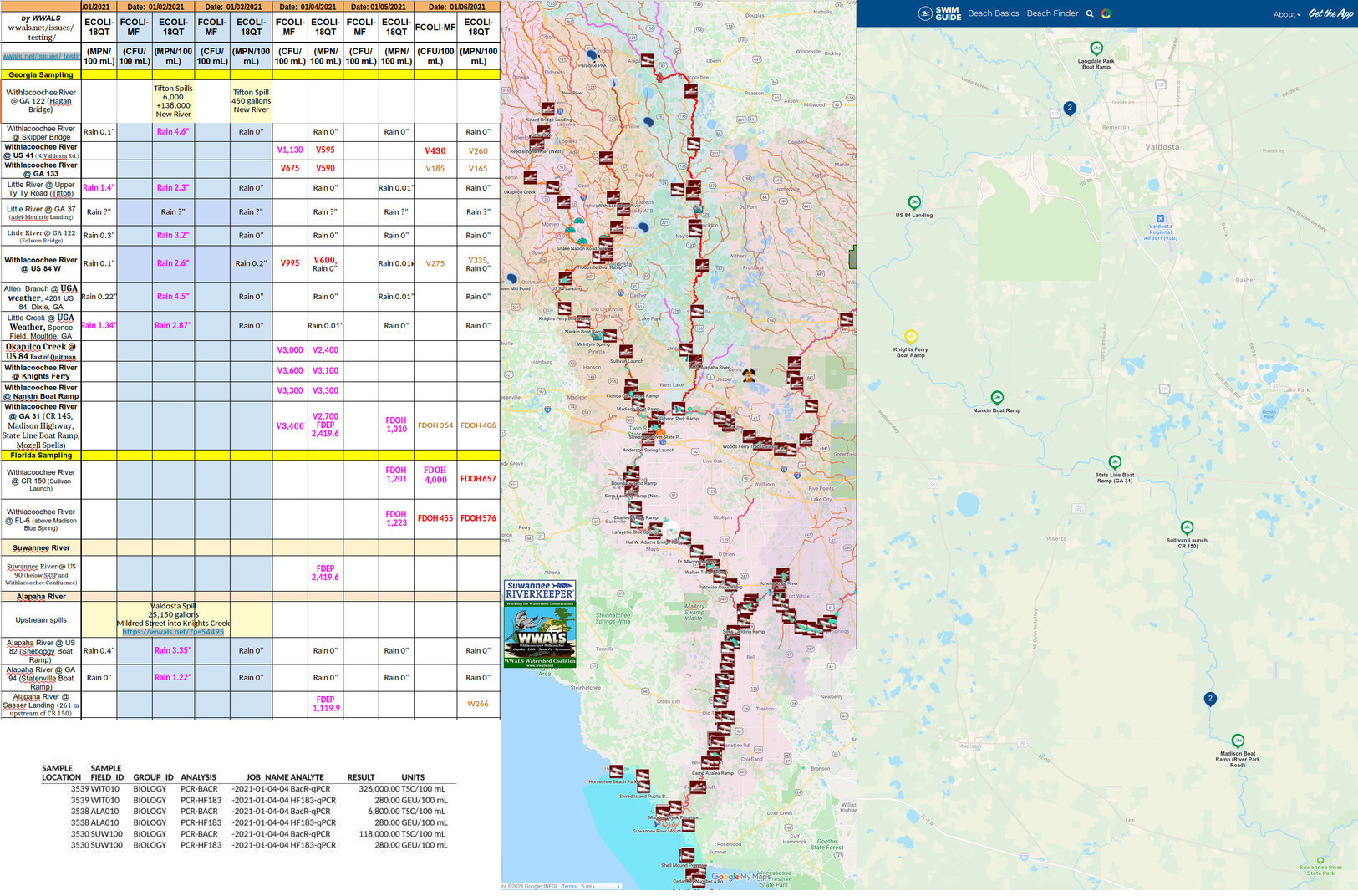Click the Sullivan Launch boat ramp icon on WWALS map

626,352
